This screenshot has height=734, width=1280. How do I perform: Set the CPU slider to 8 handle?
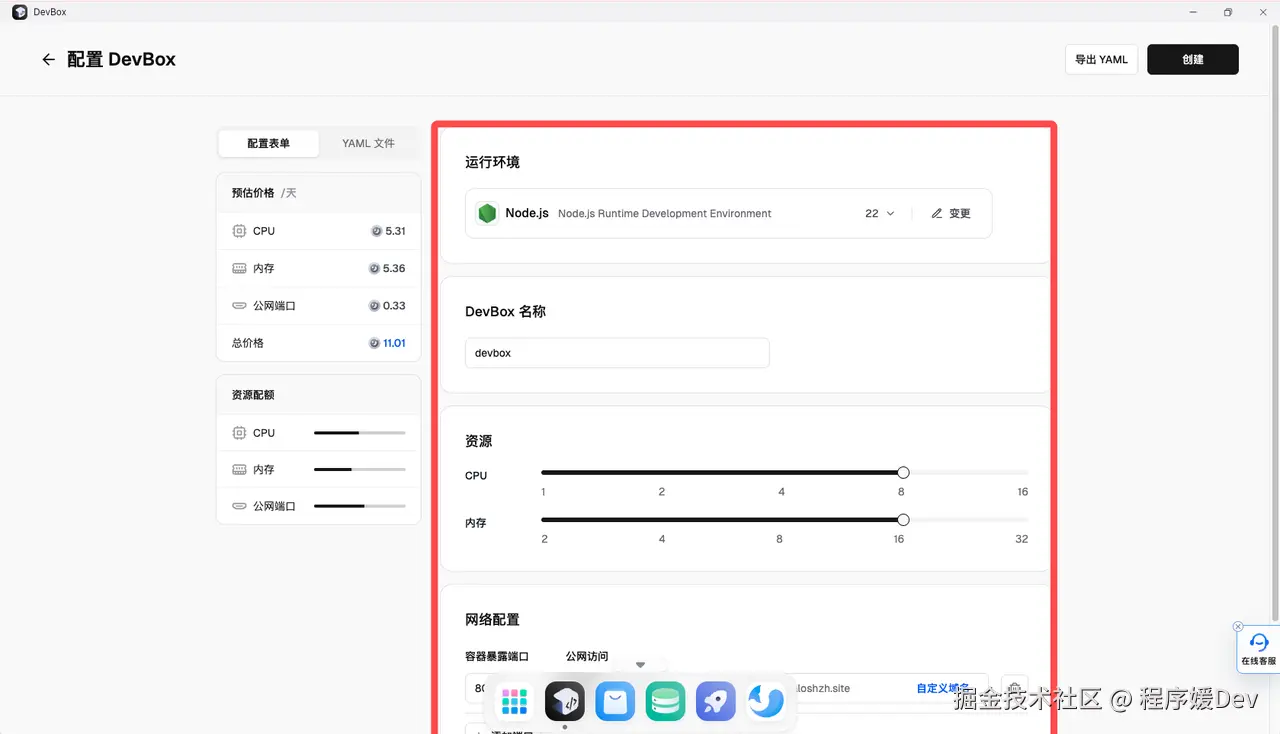click(x=903, y=473)
